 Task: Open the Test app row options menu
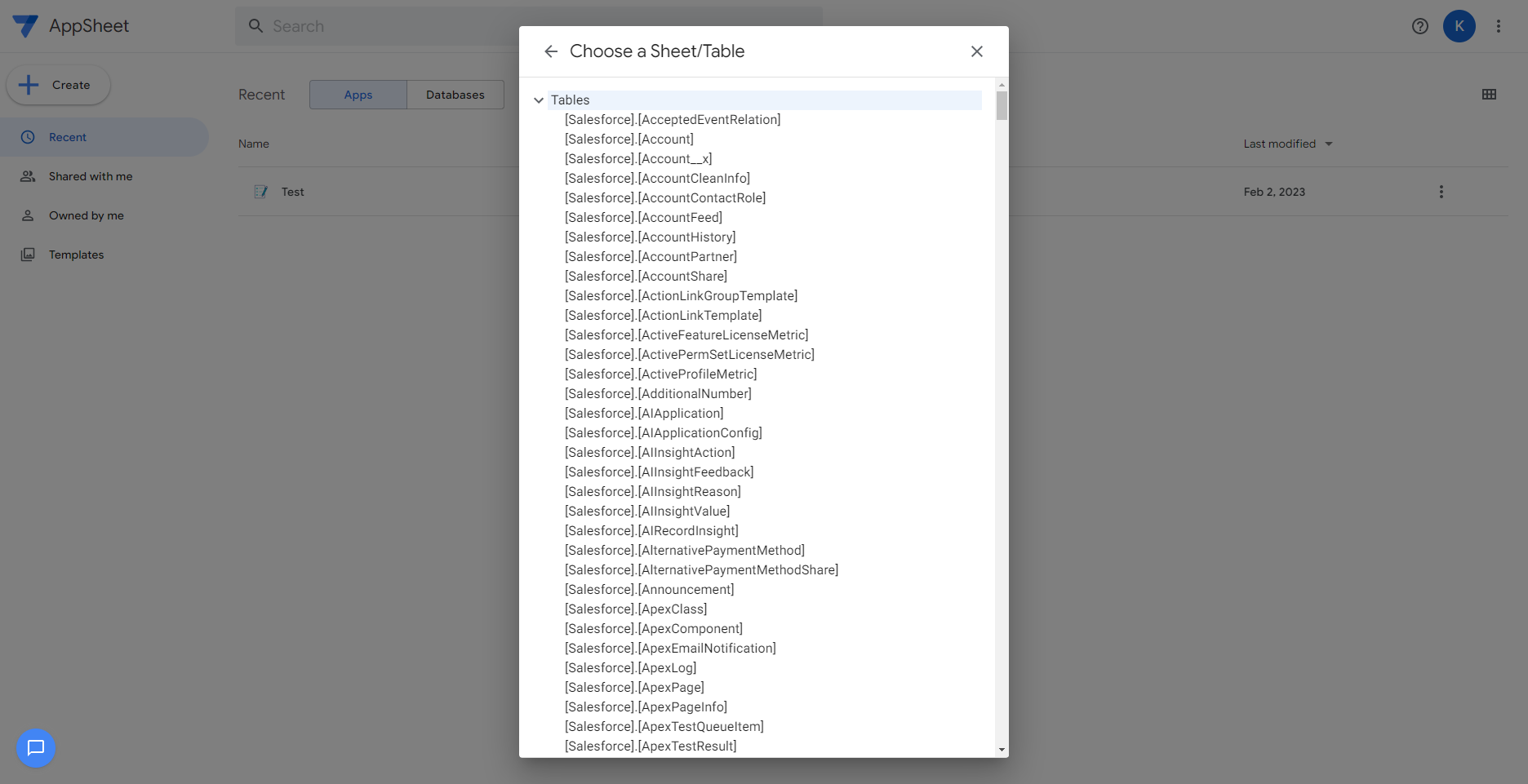click(1441, 192)
